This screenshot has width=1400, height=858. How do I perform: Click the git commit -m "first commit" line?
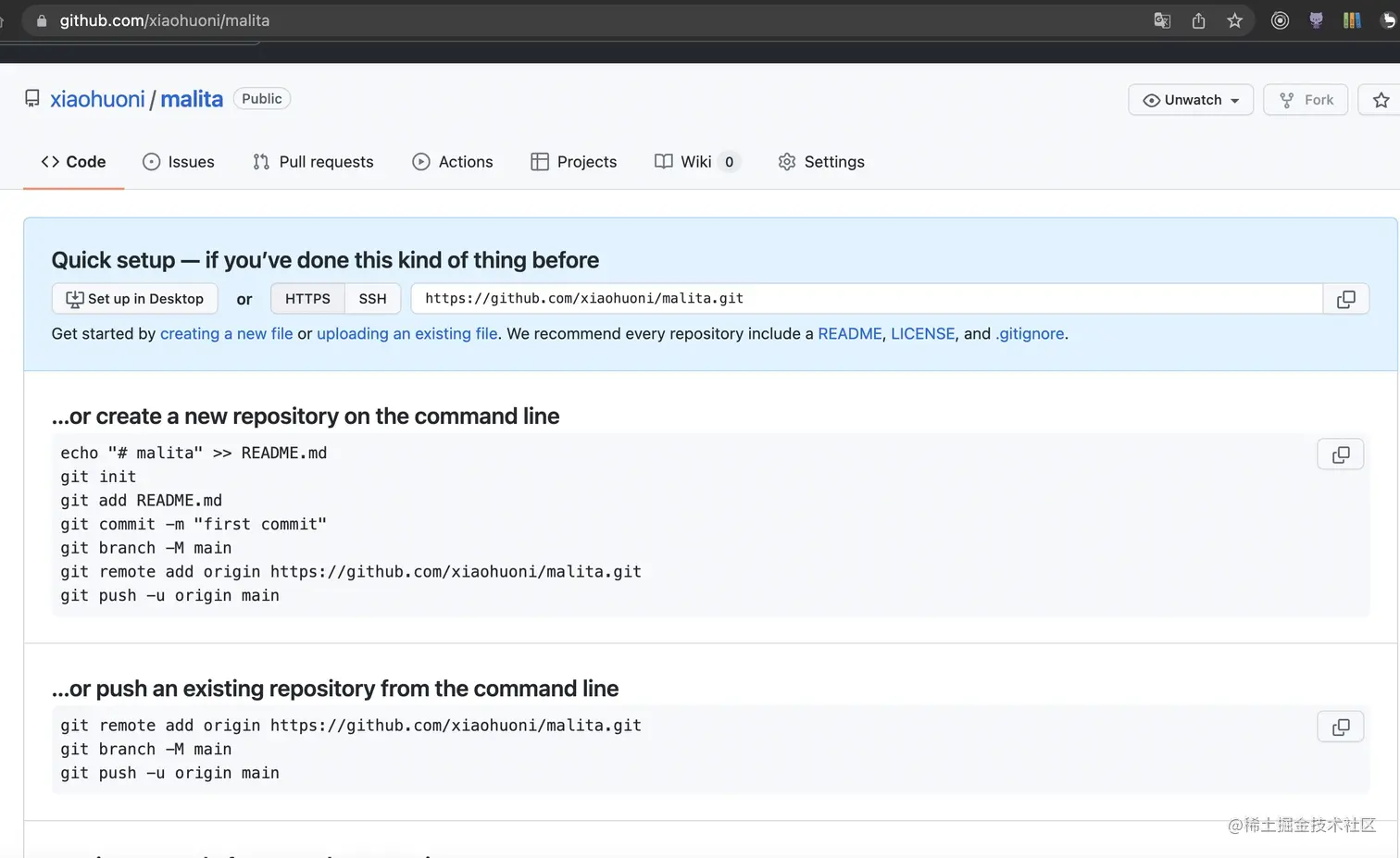[x=194, y=525]
